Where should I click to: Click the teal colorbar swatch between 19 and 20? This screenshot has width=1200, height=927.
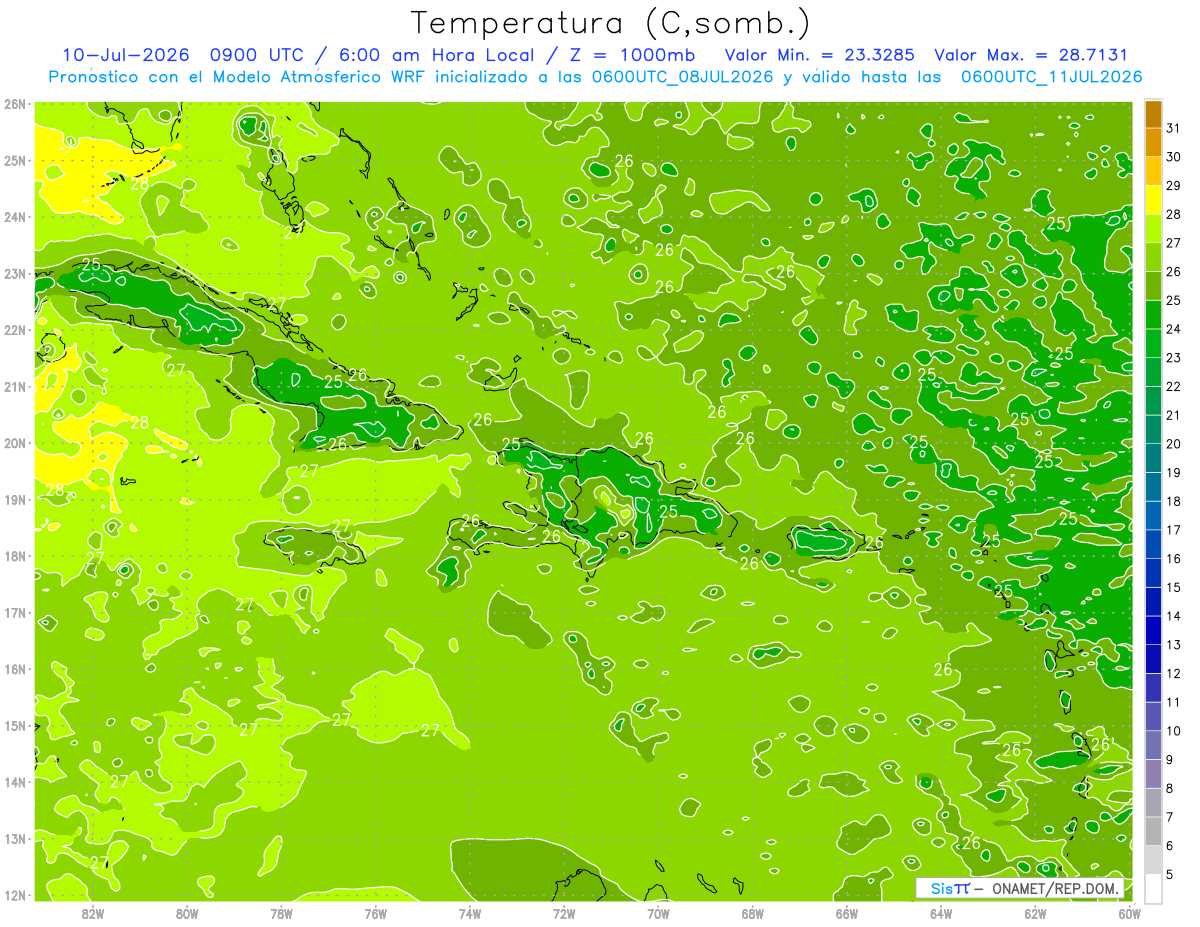pos(1153,458)
